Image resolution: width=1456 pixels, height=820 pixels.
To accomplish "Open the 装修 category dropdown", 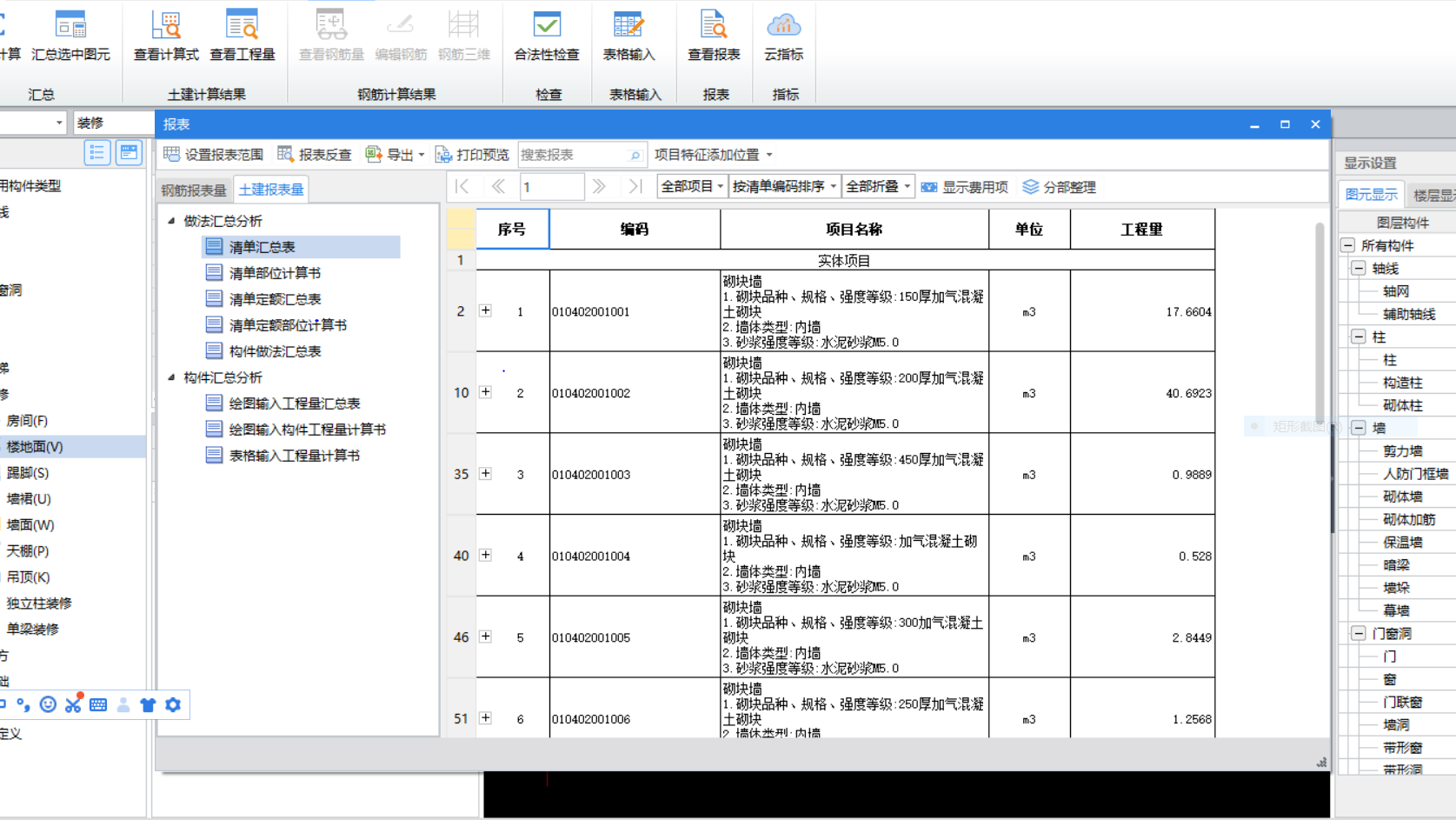I will point(114,123).
